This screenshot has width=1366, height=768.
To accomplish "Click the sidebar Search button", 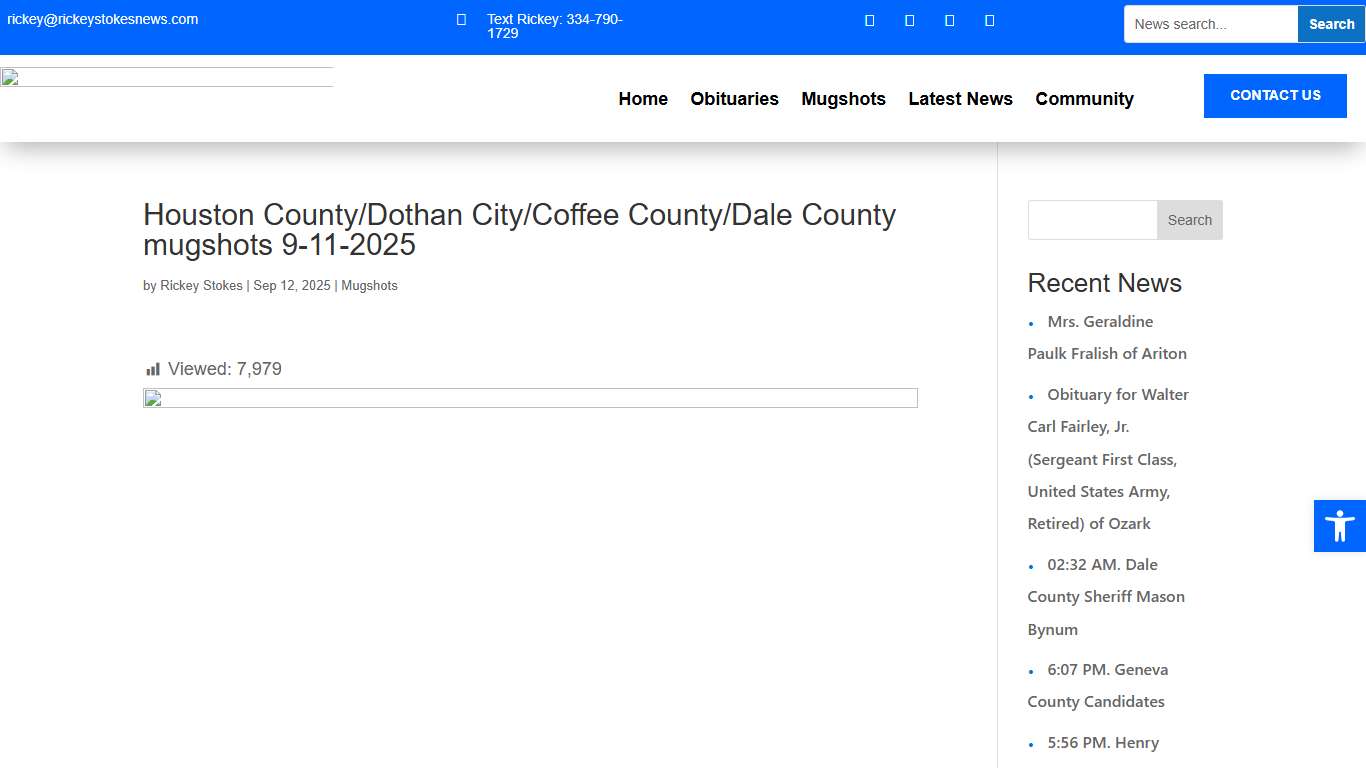I will click(1189, 219).
